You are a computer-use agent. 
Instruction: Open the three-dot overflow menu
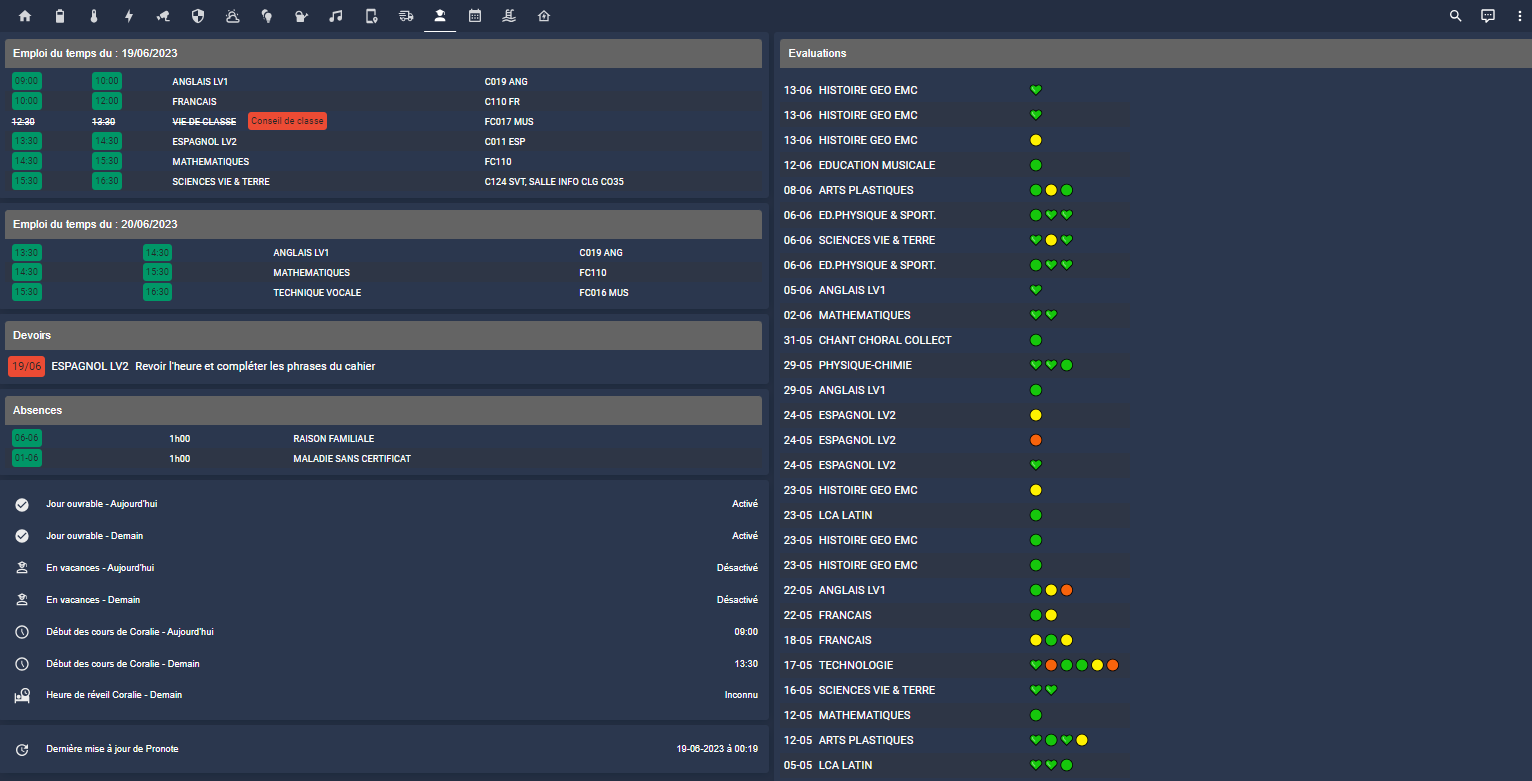tap(1520, 16)
